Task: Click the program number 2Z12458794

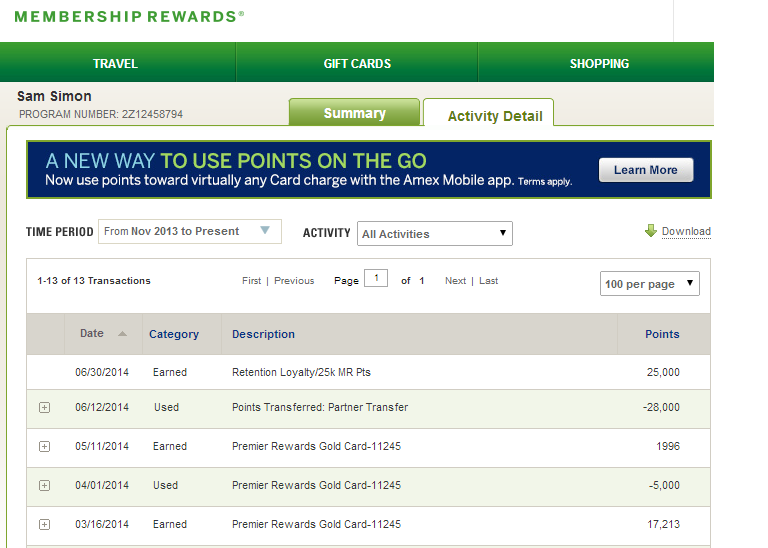Action: click(152, 114)
